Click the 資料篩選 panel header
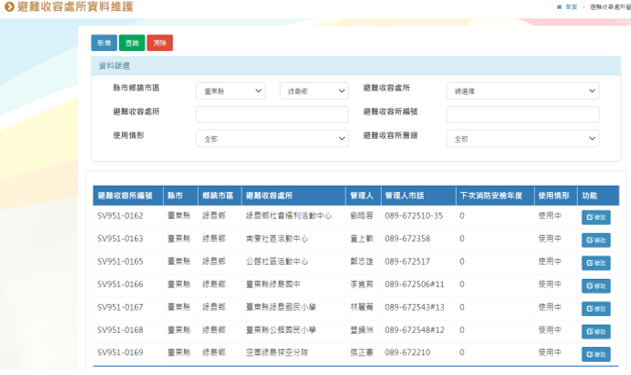 [x=356, y=66]
